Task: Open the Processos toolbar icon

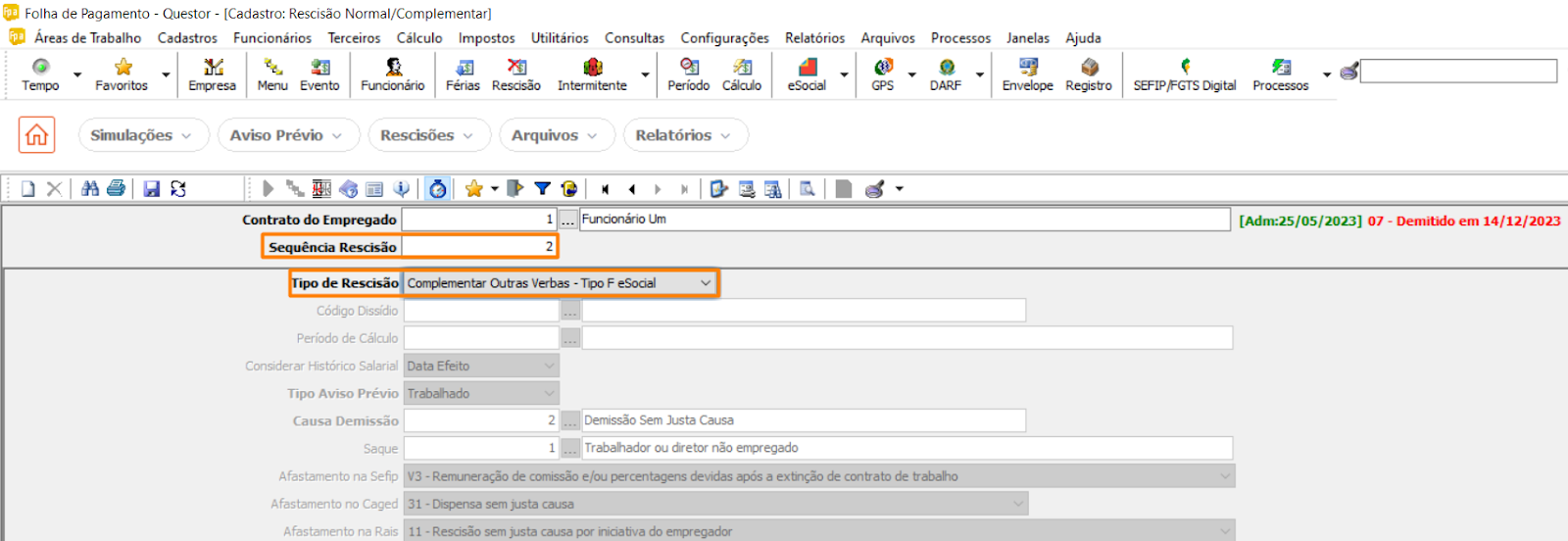Action: pyautogui.click(x=1281, y=74)
